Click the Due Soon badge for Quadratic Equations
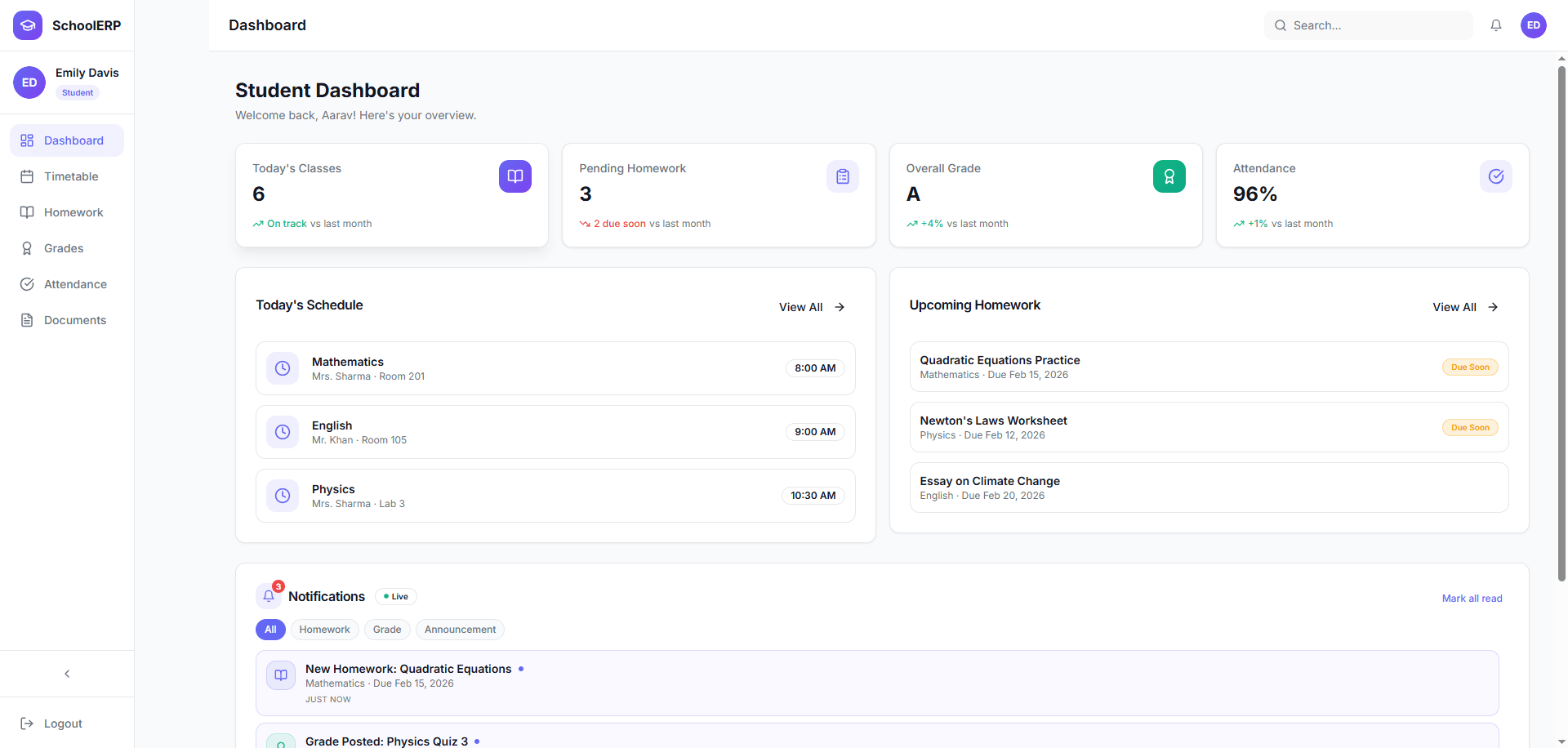1568x748 pixels. click(1470, 367)
